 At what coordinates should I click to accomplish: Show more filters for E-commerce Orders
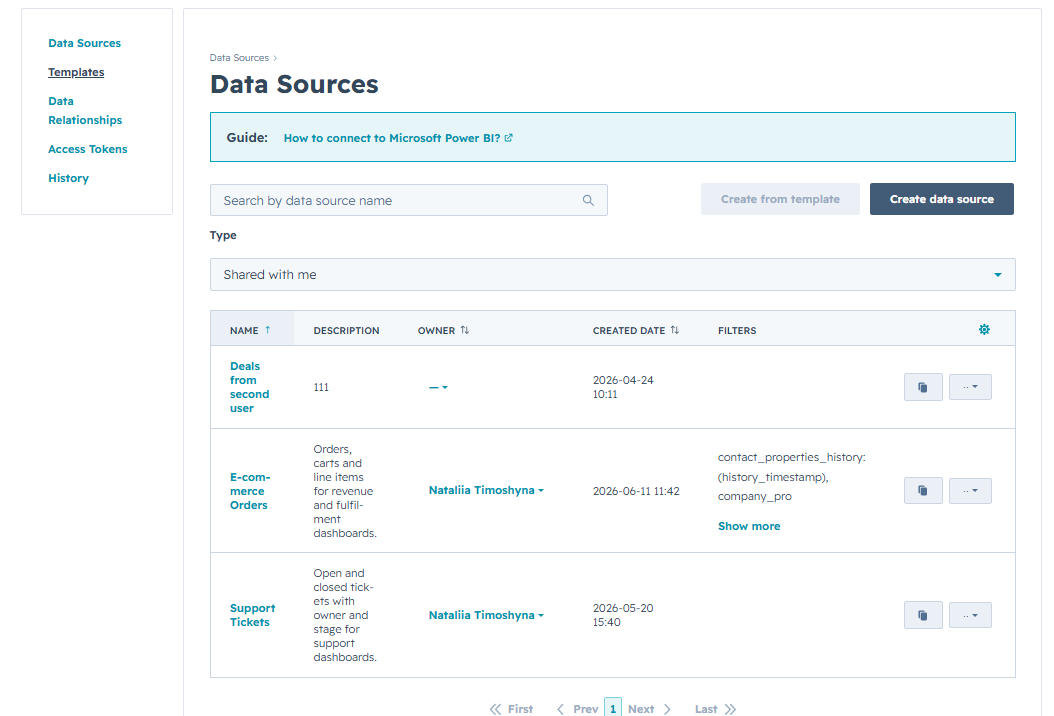pyautogui.click(x=749, y=526)
